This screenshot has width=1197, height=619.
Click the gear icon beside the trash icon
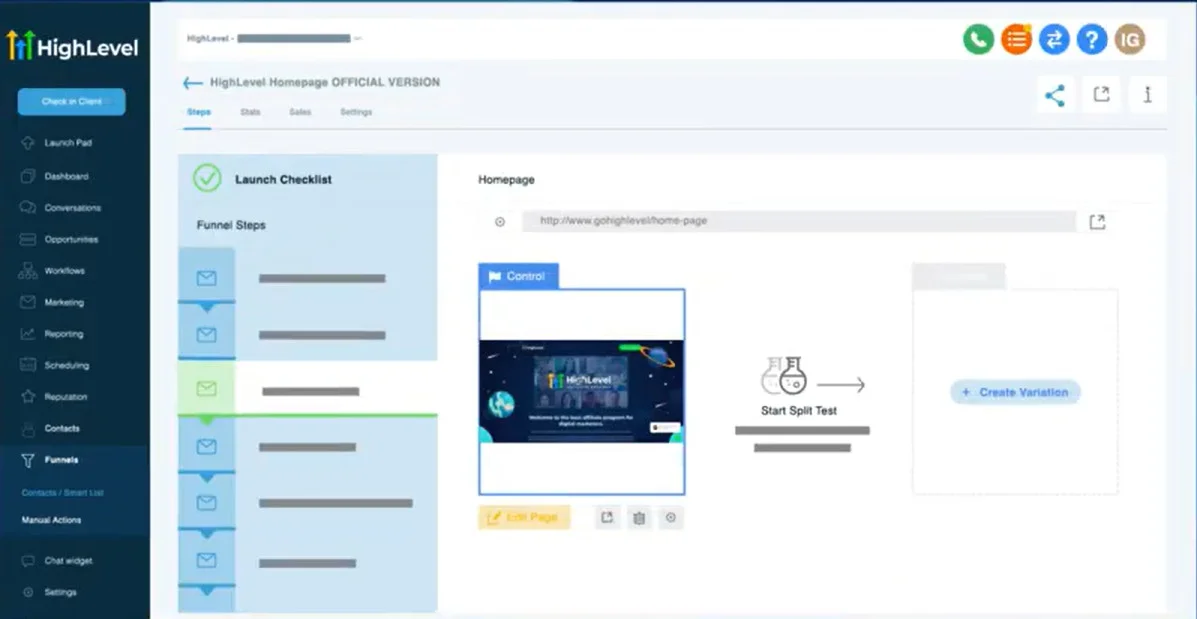[x=671, y=517]
